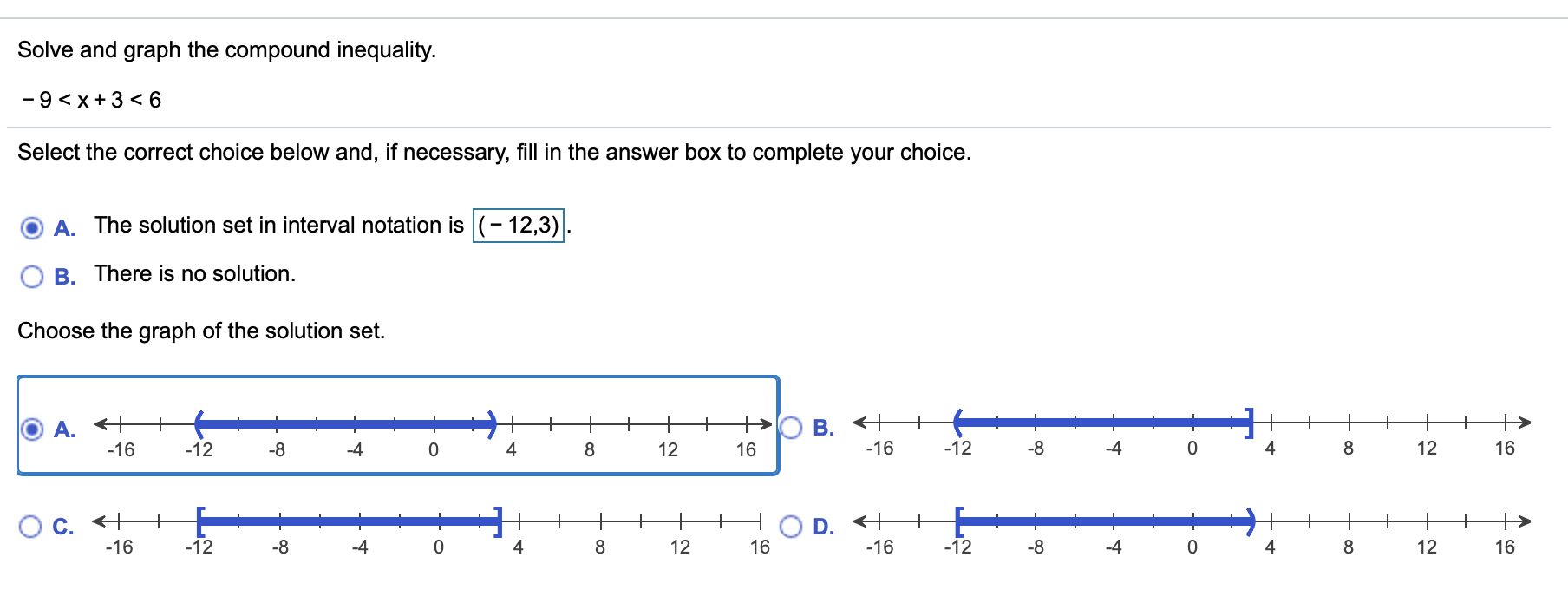Click the interval answer box containing (−12,3)

tap(519, 226)
